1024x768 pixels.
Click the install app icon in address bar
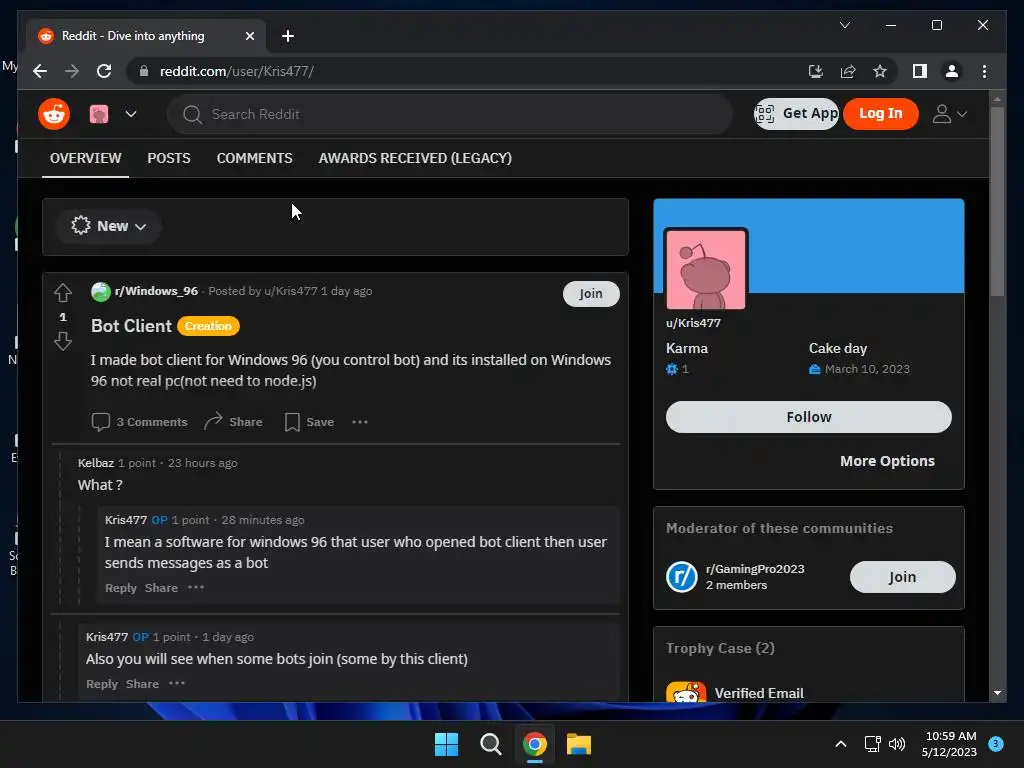[x=816, y=71]
